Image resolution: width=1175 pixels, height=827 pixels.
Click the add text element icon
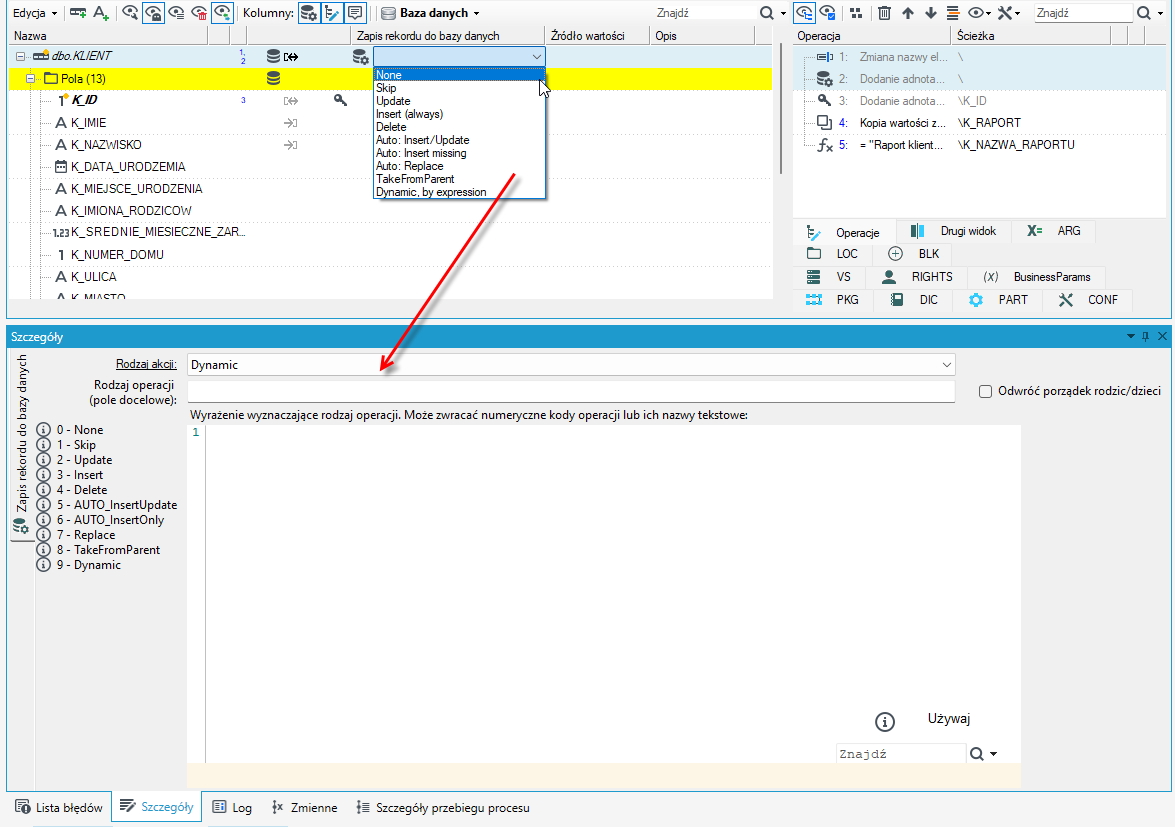(101, 13)
